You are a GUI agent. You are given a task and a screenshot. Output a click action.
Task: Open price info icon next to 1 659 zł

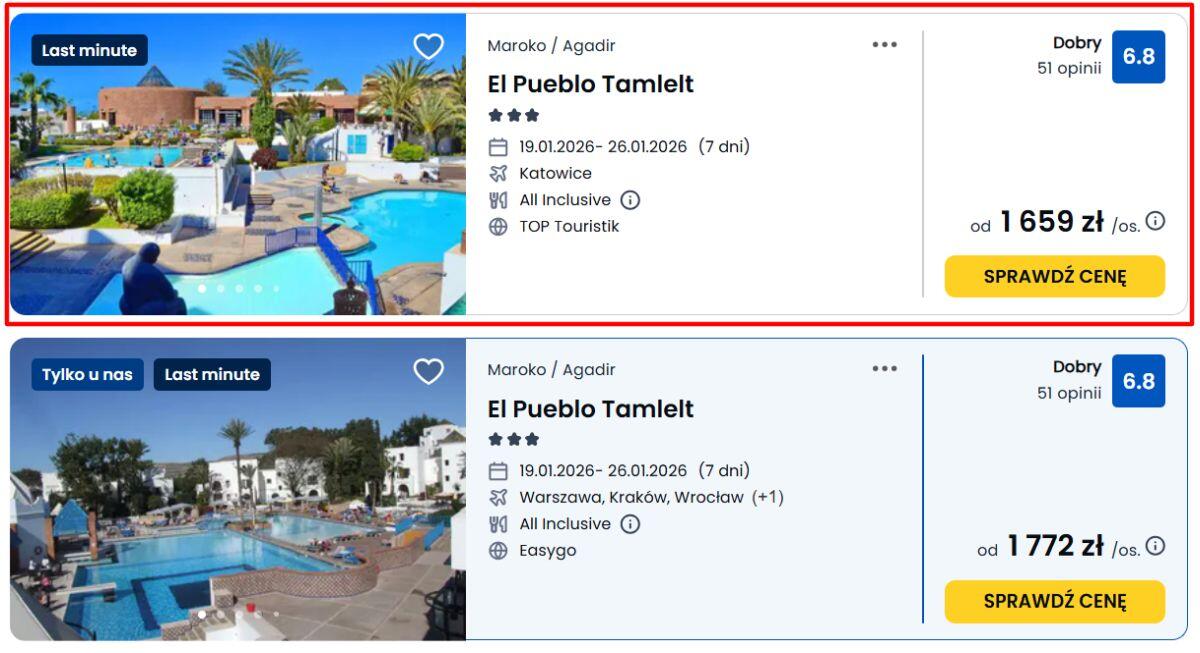click(x=1155, y=221)
